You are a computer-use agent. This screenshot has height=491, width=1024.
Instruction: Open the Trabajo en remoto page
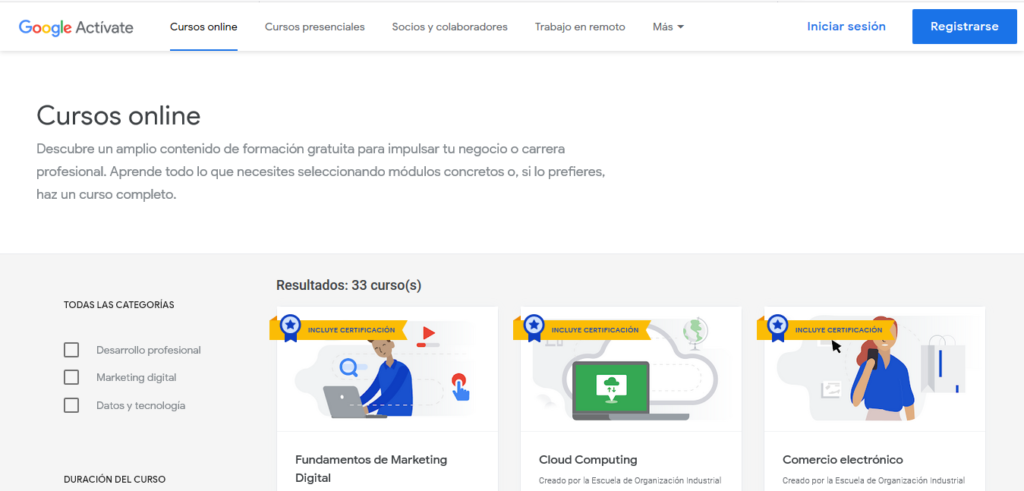[x=580, y=27]
